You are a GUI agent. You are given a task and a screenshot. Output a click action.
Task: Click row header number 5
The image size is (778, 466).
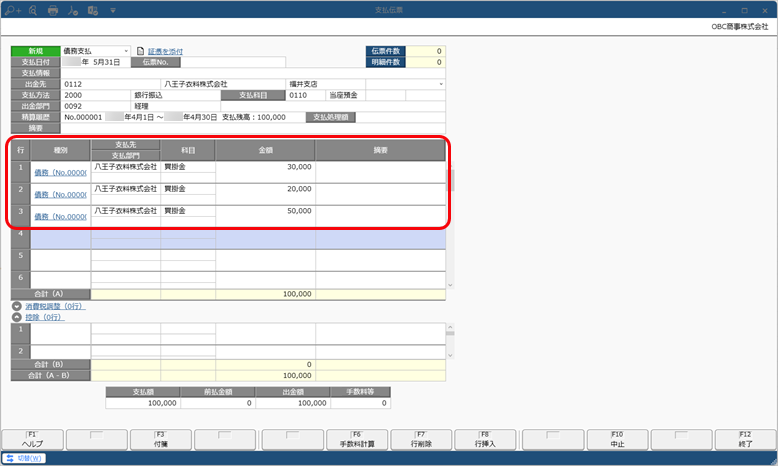tap(21, 260)
